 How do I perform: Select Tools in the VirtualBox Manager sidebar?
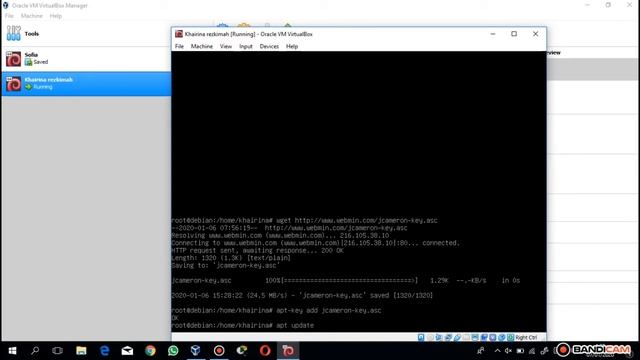[86, 34]
